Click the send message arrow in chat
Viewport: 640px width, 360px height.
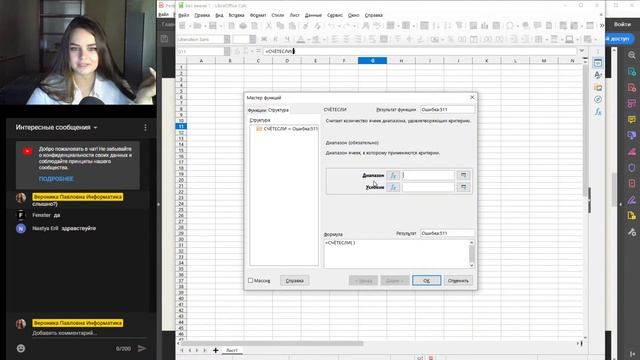142,348
